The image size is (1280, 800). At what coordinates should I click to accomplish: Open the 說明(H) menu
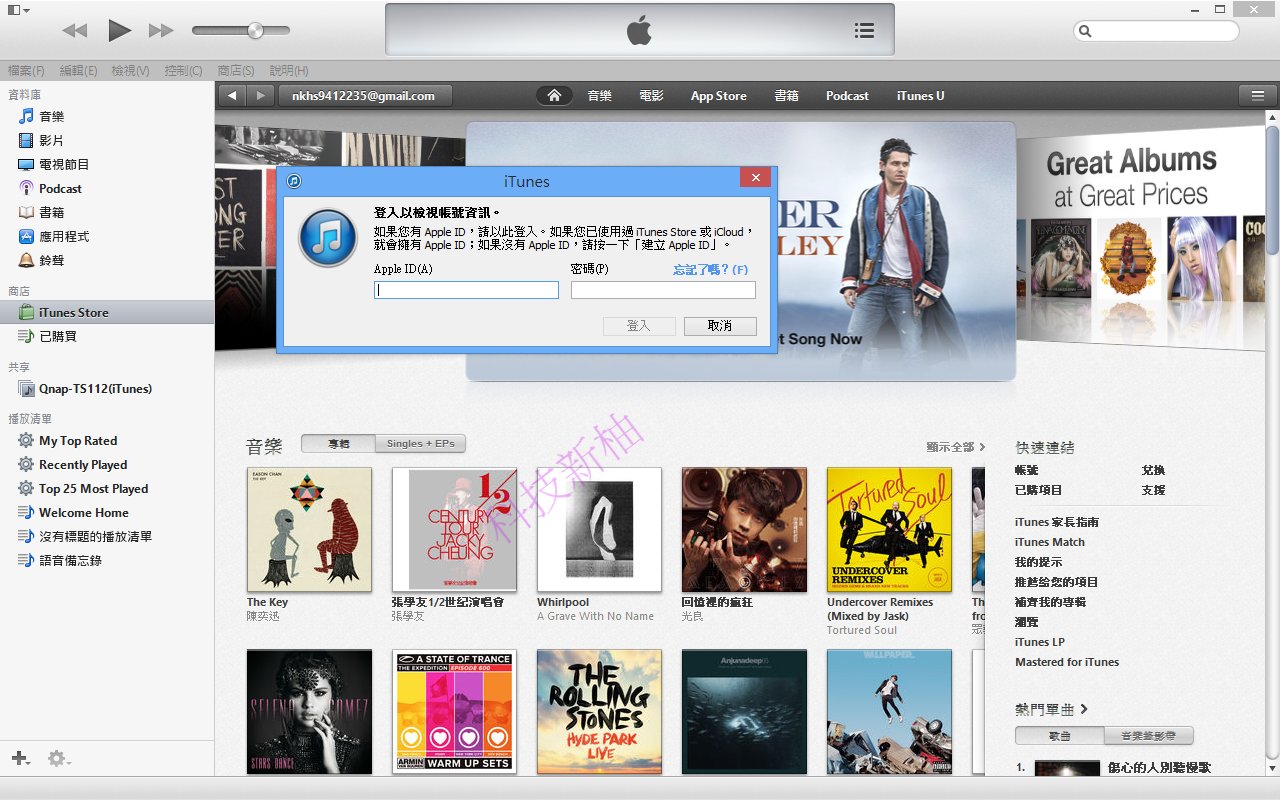coord(289,71)
